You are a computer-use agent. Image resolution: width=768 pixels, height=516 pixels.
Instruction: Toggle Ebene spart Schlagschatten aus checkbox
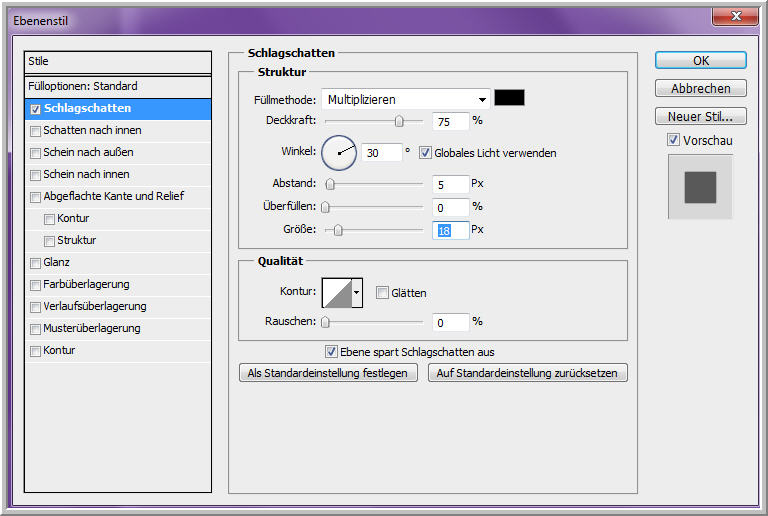(331, 352)
